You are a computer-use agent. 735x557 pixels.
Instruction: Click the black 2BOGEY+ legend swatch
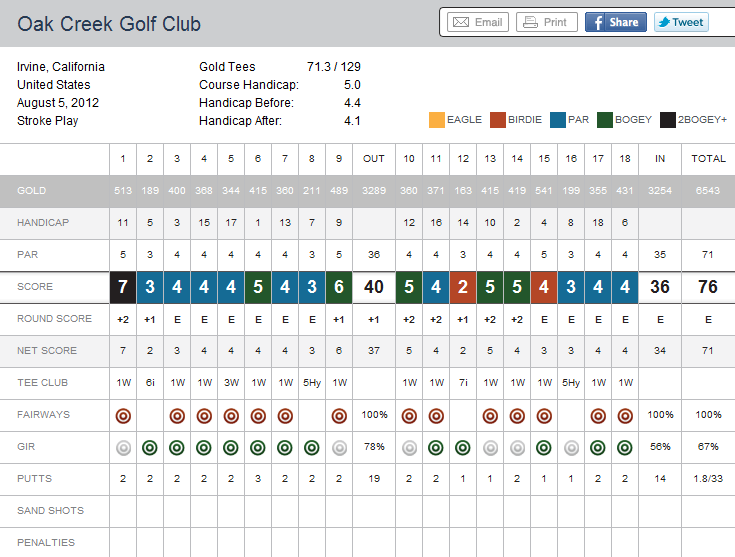(x=668, y=120)
